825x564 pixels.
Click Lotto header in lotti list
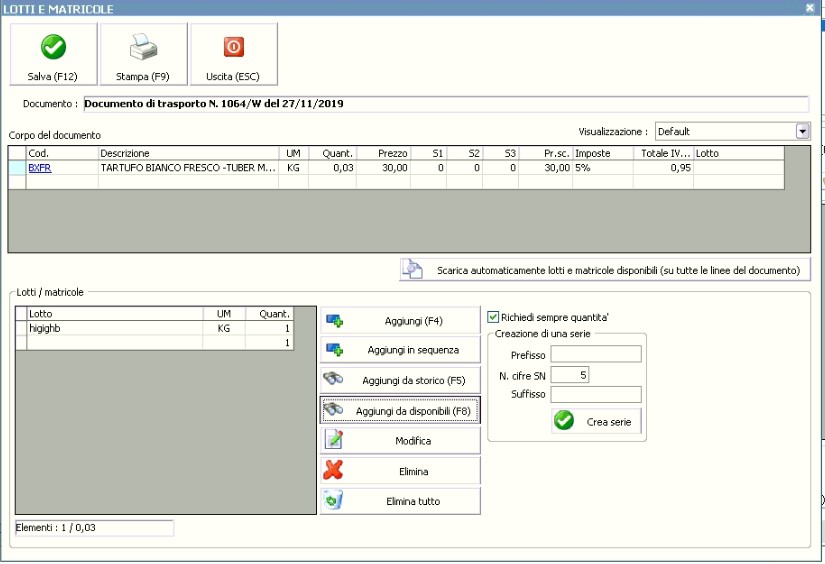tap(115, 314)
